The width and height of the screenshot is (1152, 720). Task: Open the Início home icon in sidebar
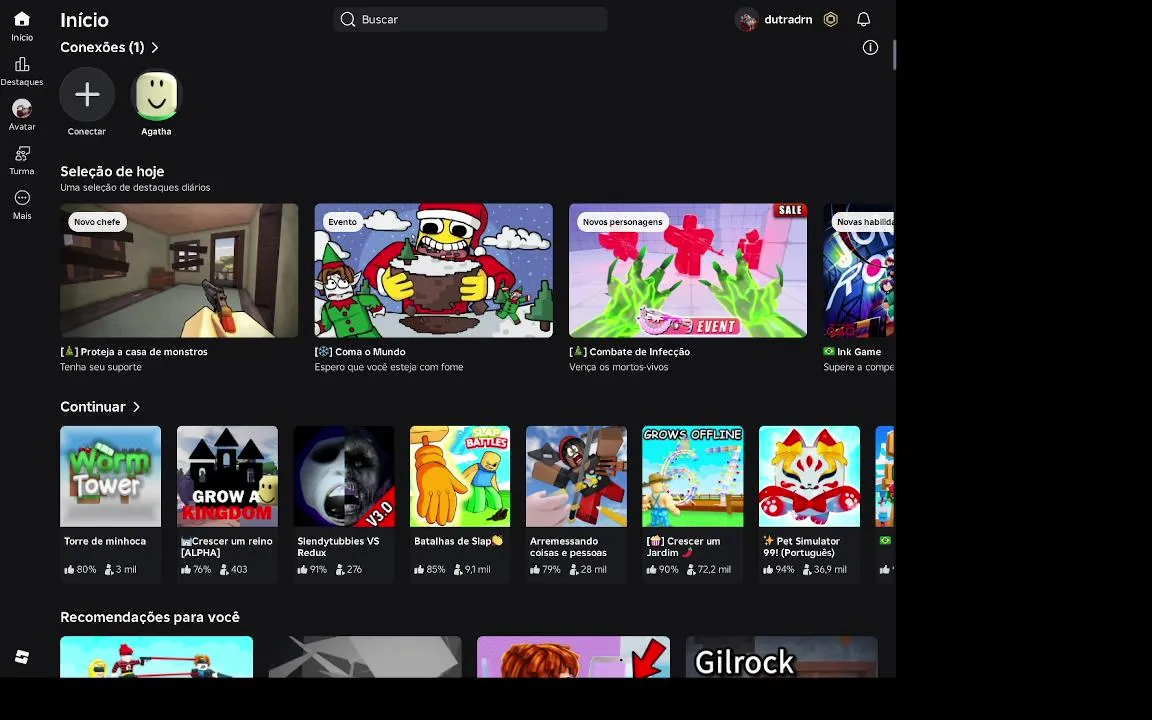(22, 19)
